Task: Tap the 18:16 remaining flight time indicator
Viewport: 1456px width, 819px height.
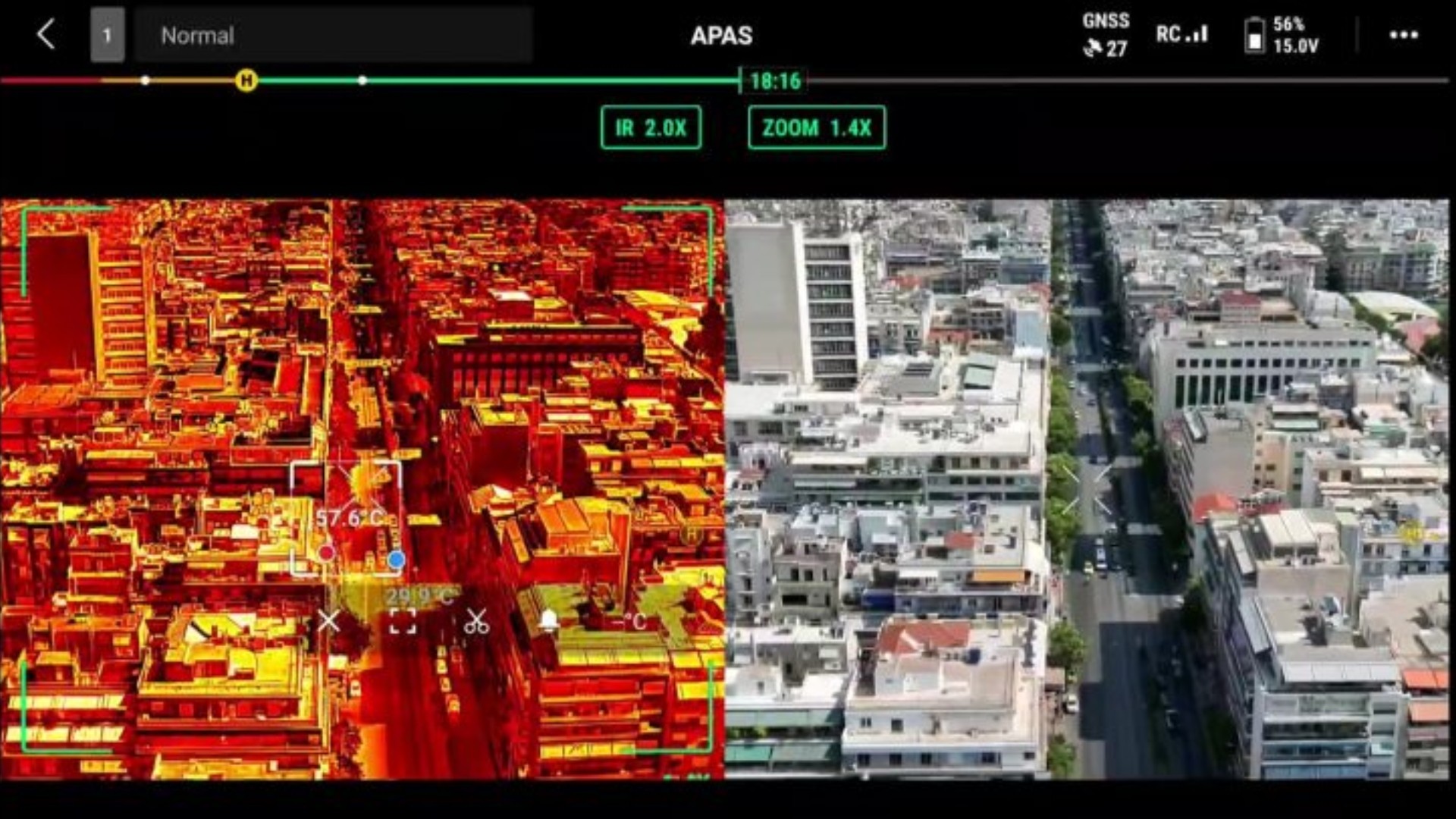Action: point(774,80)
